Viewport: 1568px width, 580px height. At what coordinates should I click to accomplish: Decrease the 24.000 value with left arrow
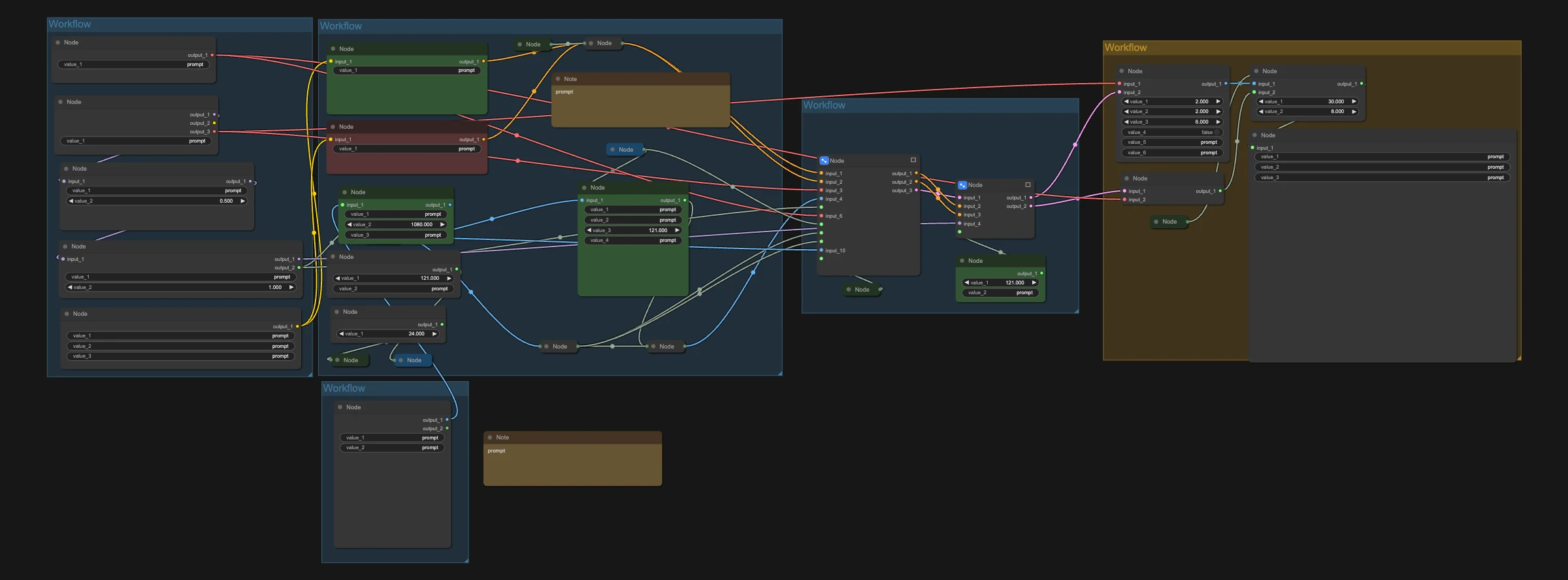point(342,333)
